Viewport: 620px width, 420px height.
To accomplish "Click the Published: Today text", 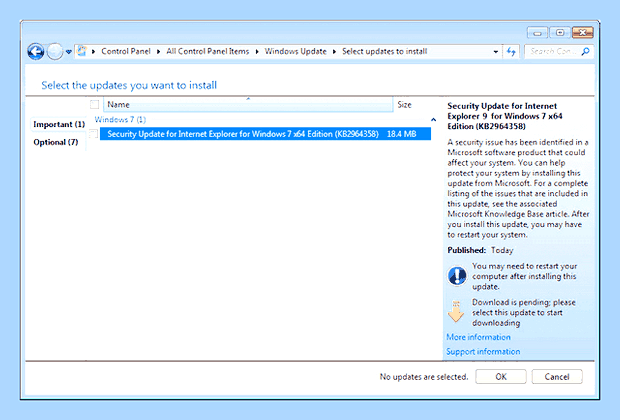I will 480,250.
